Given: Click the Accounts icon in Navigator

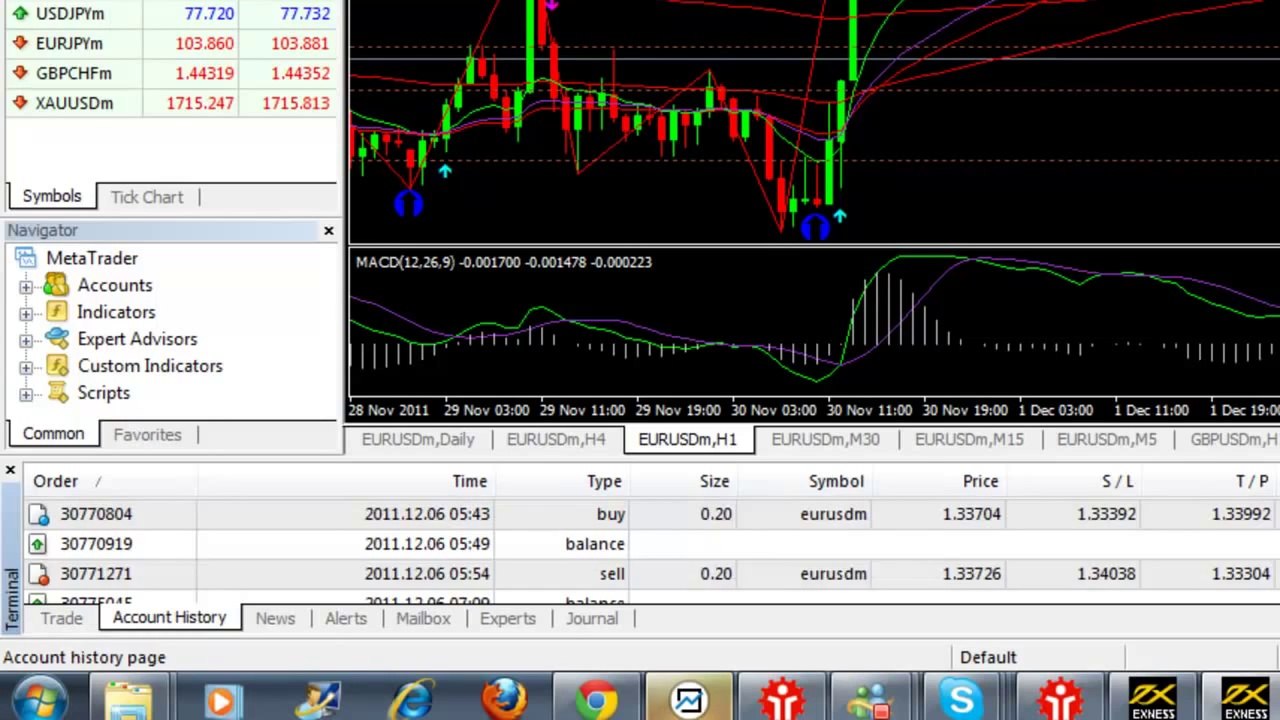Looking at the screenshot, I should (57, 286).
